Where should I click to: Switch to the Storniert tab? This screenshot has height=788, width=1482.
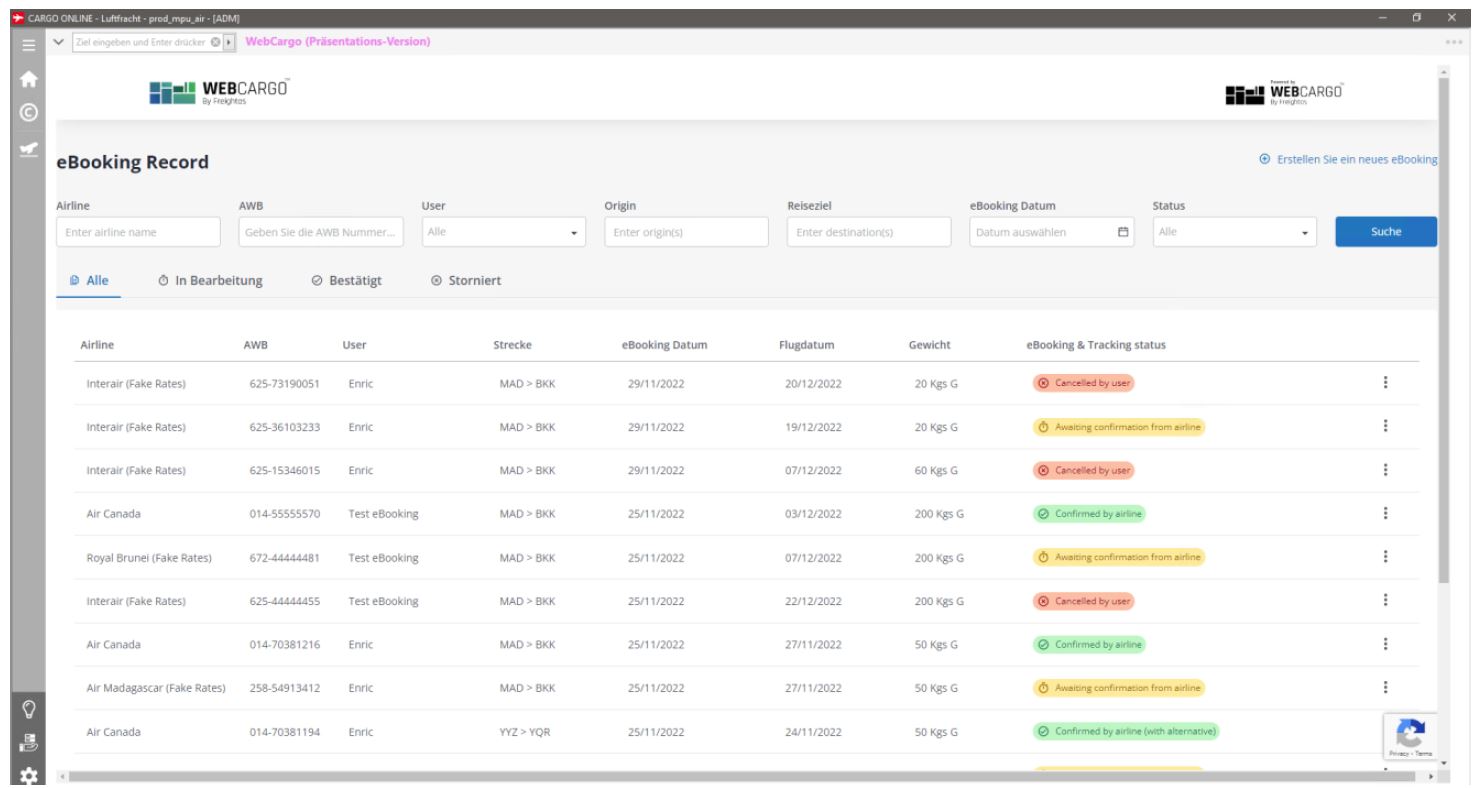coord(466,281)
